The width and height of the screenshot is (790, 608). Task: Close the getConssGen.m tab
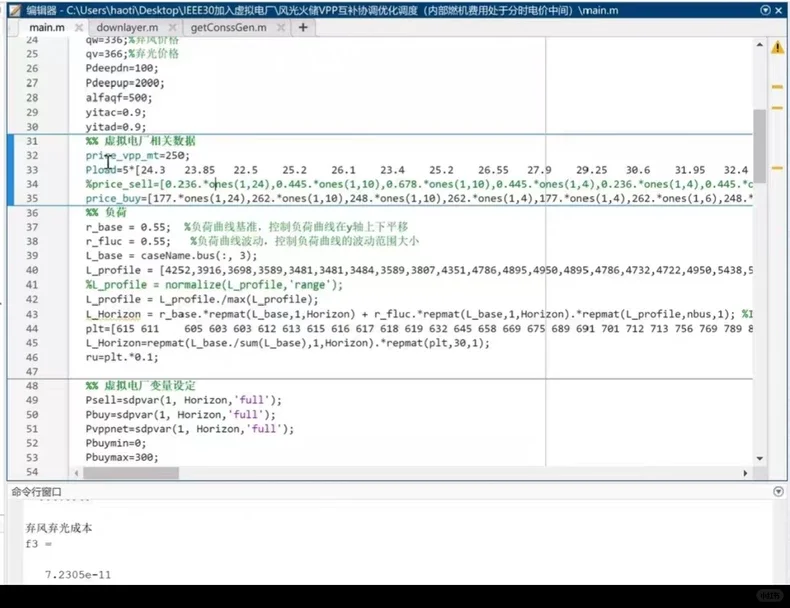pos(281,28)
